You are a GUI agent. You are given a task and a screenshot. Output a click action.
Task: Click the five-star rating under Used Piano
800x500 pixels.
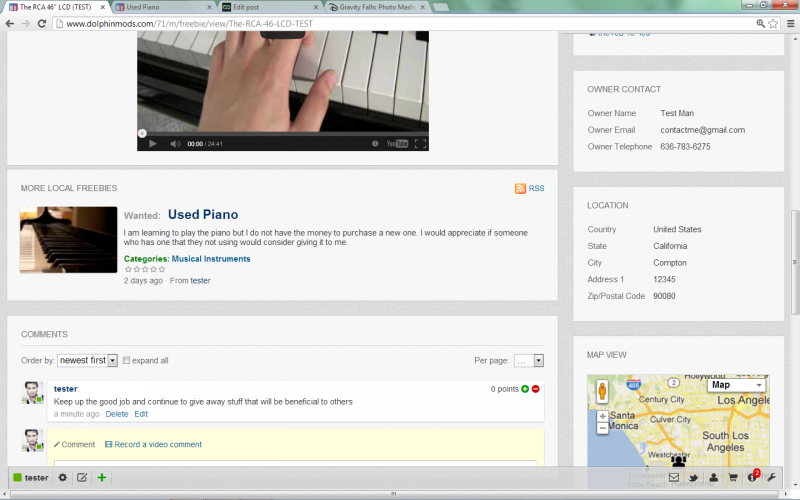[145, 269]
